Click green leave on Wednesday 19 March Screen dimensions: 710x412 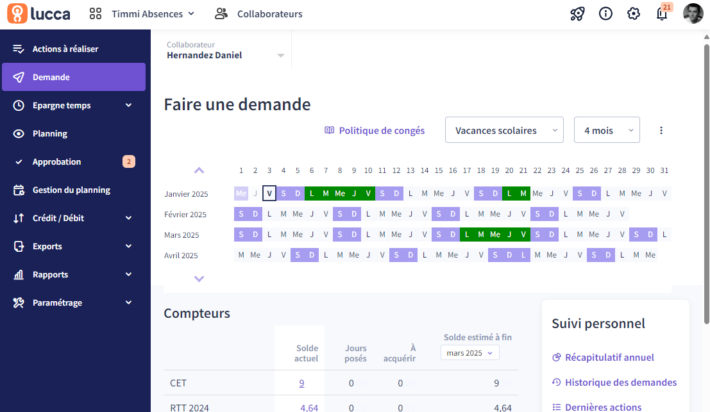(x=495, y=235)
